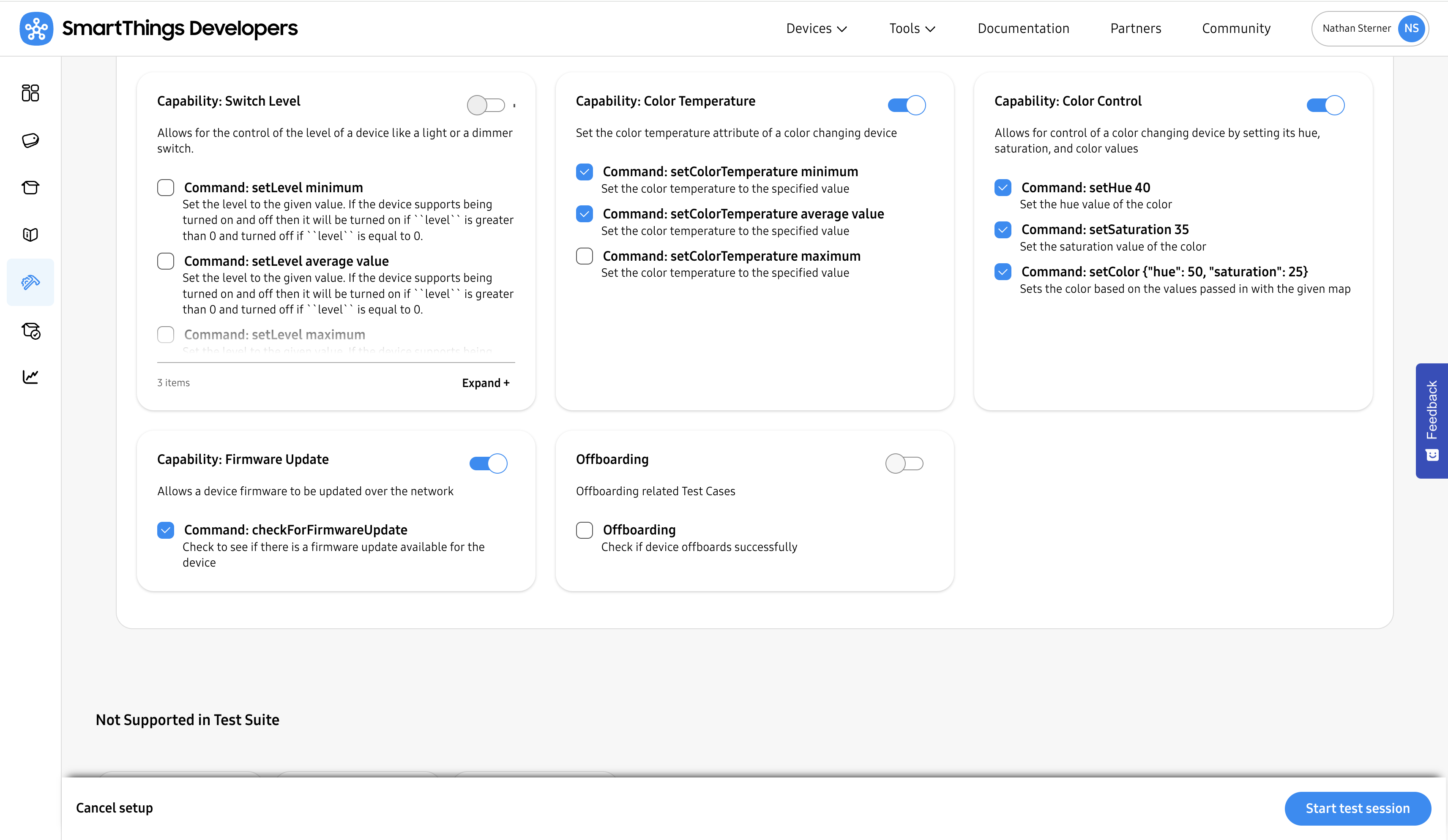This screenshot has width=1448, height=840.
Task: Open the dashboard grid icon in sidebar
Action: click(x=30, y=93)
